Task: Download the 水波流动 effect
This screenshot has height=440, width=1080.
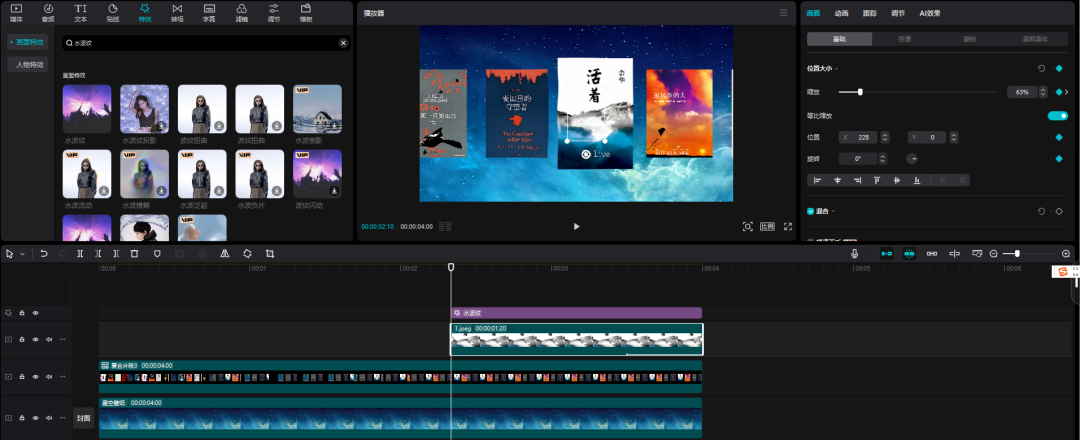Action: tap(103, 191)
